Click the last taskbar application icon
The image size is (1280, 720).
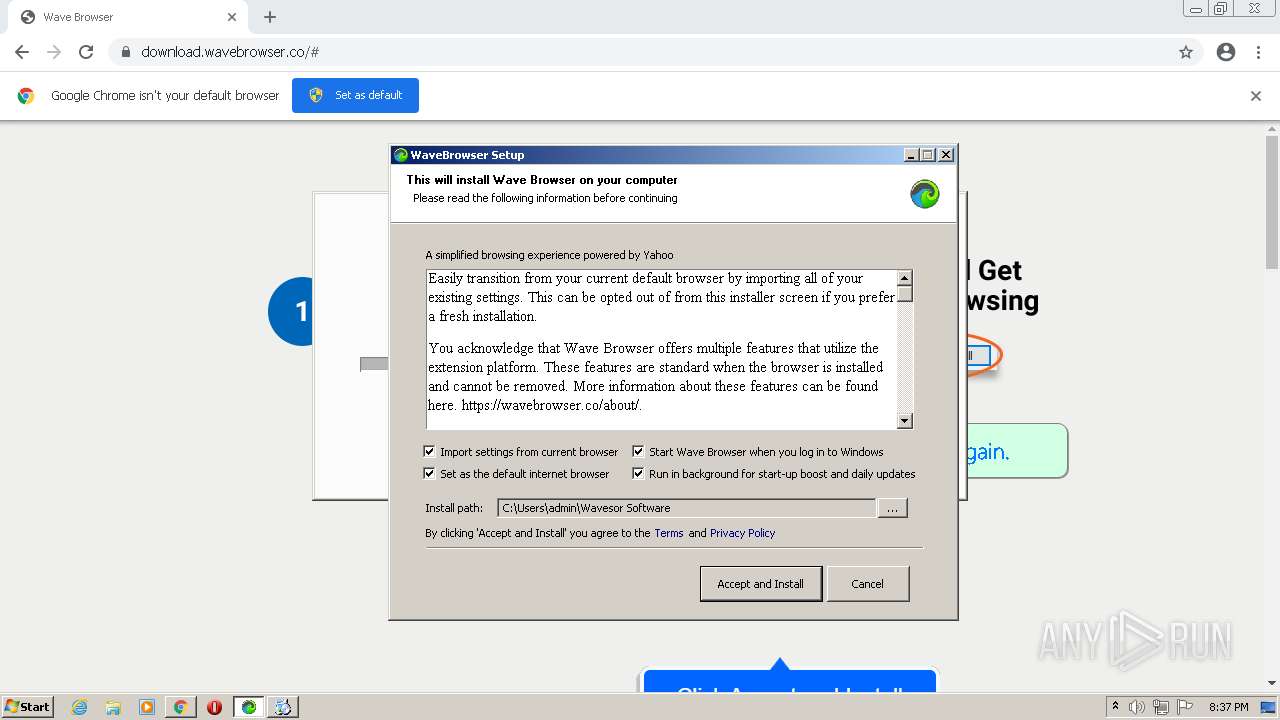[283, 707]
